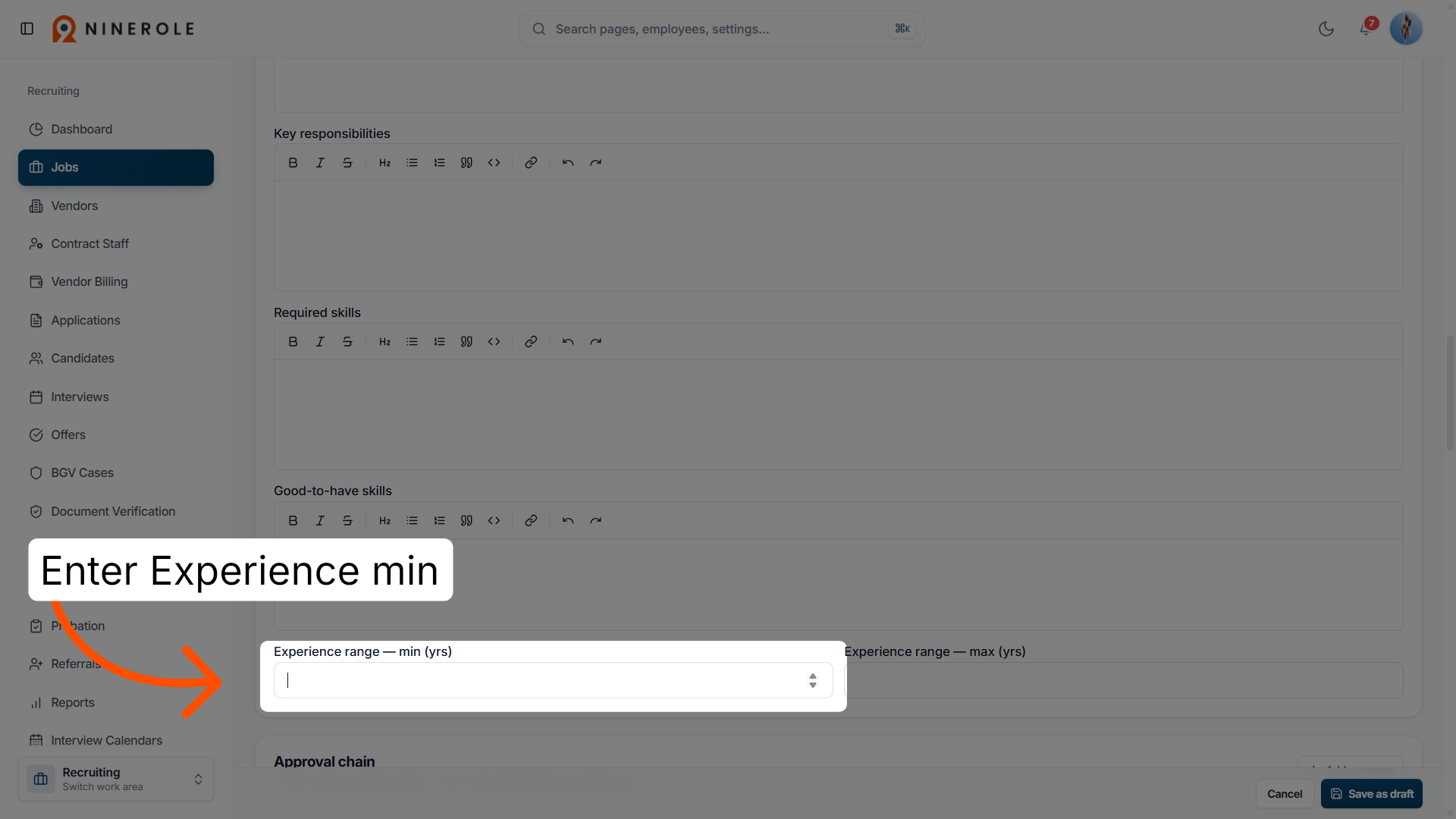Insert H2 heading in Key responsibilities editor

(x=384, y=163)
